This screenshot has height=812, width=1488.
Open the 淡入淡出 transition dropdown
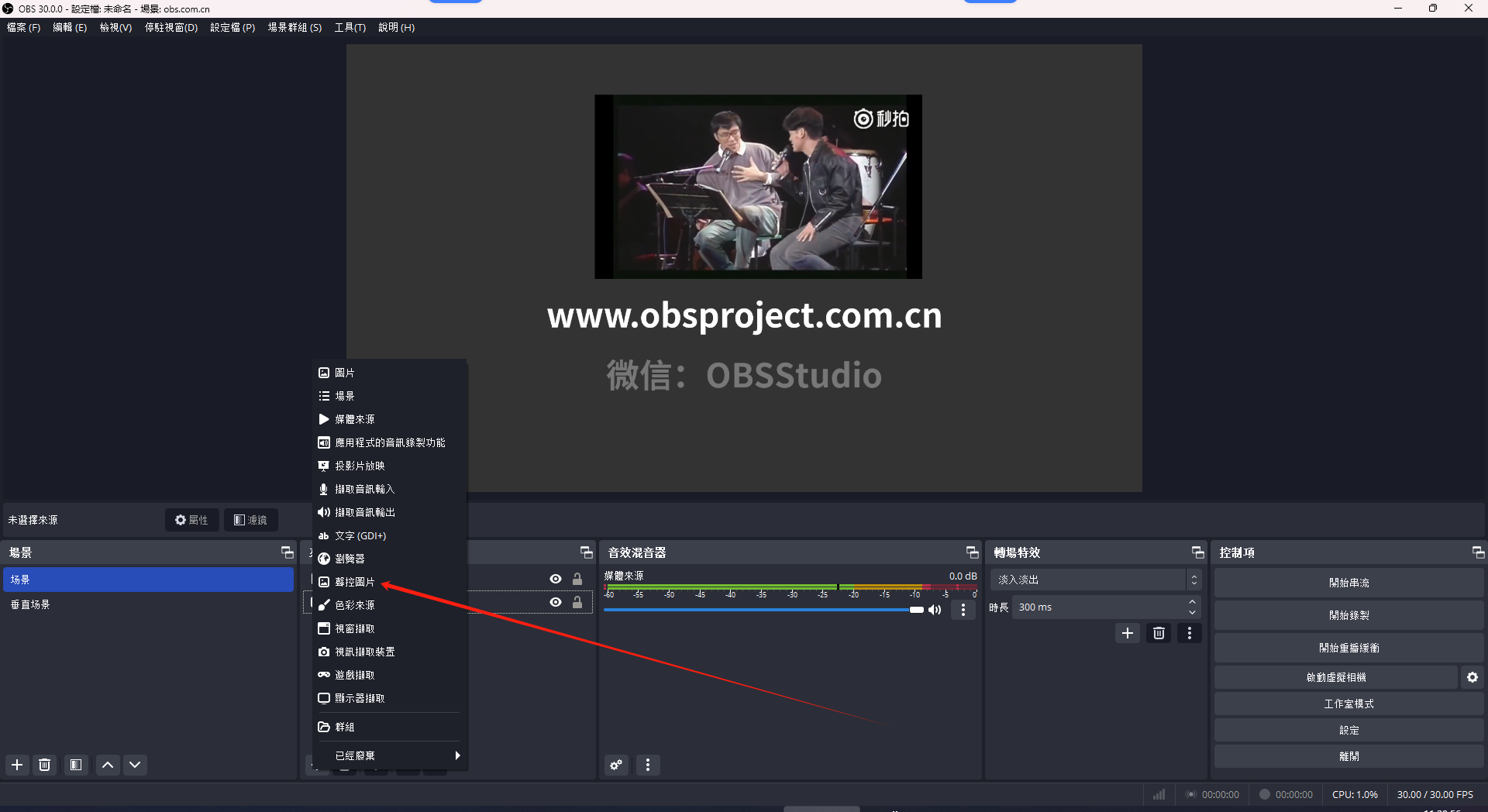1096,580
